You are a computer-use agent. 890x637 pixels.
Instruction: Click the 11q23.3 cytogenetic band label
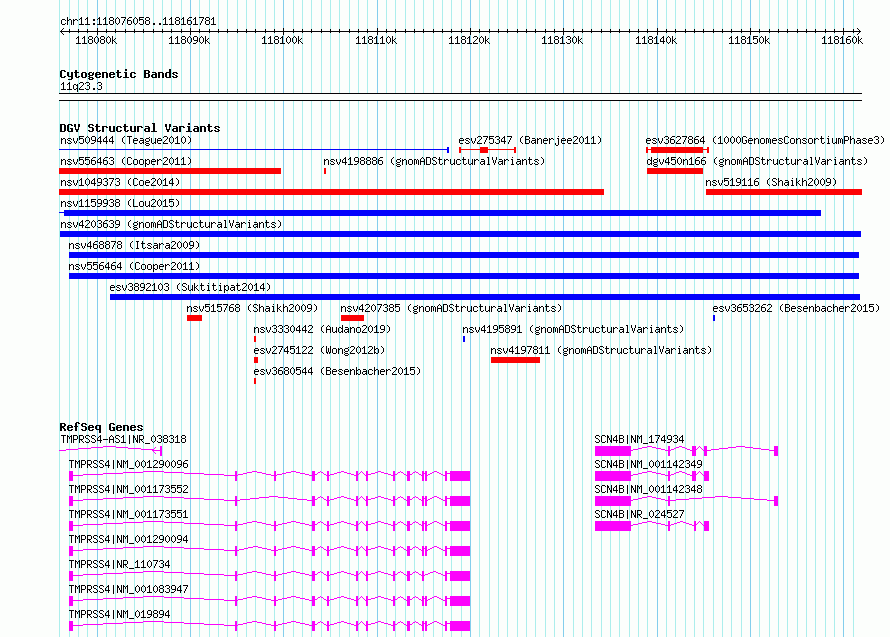coord(81,86)
